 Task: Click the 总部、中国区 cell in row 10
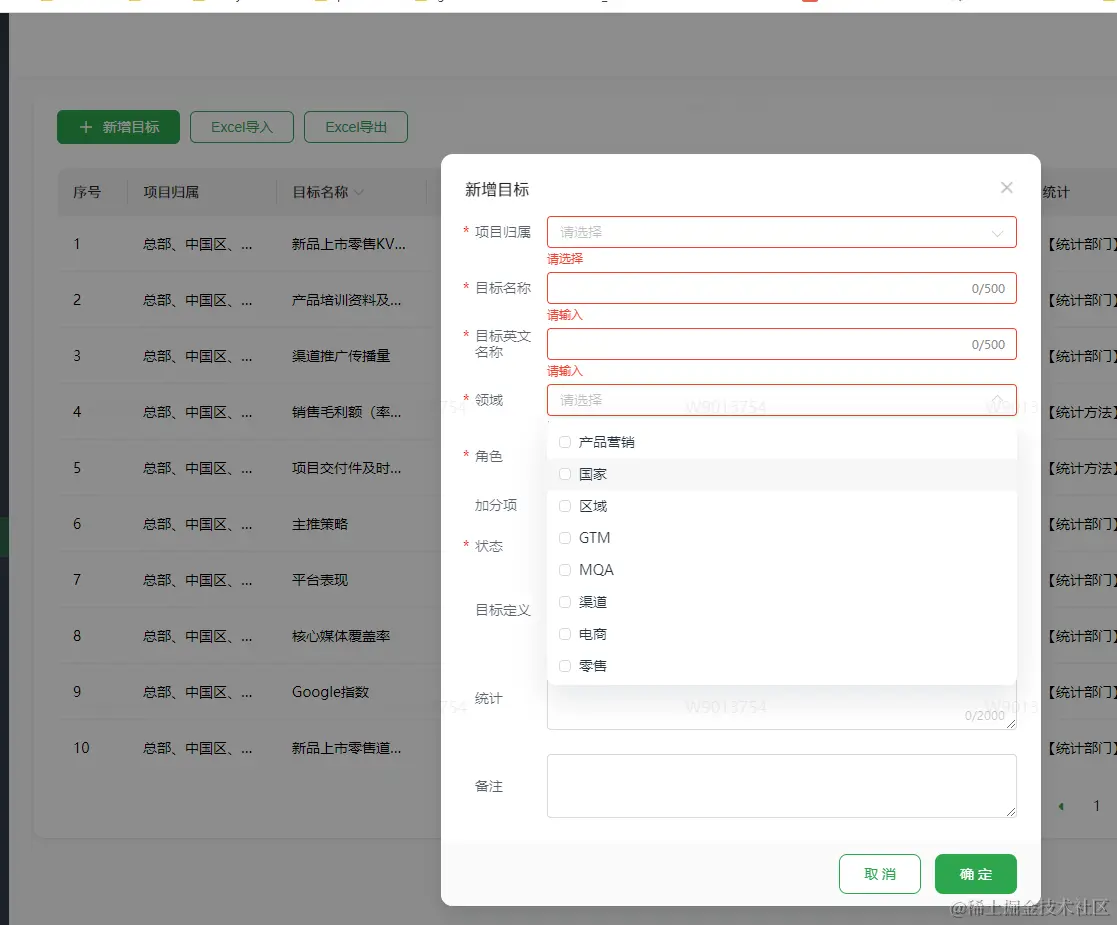pos(197,748)
